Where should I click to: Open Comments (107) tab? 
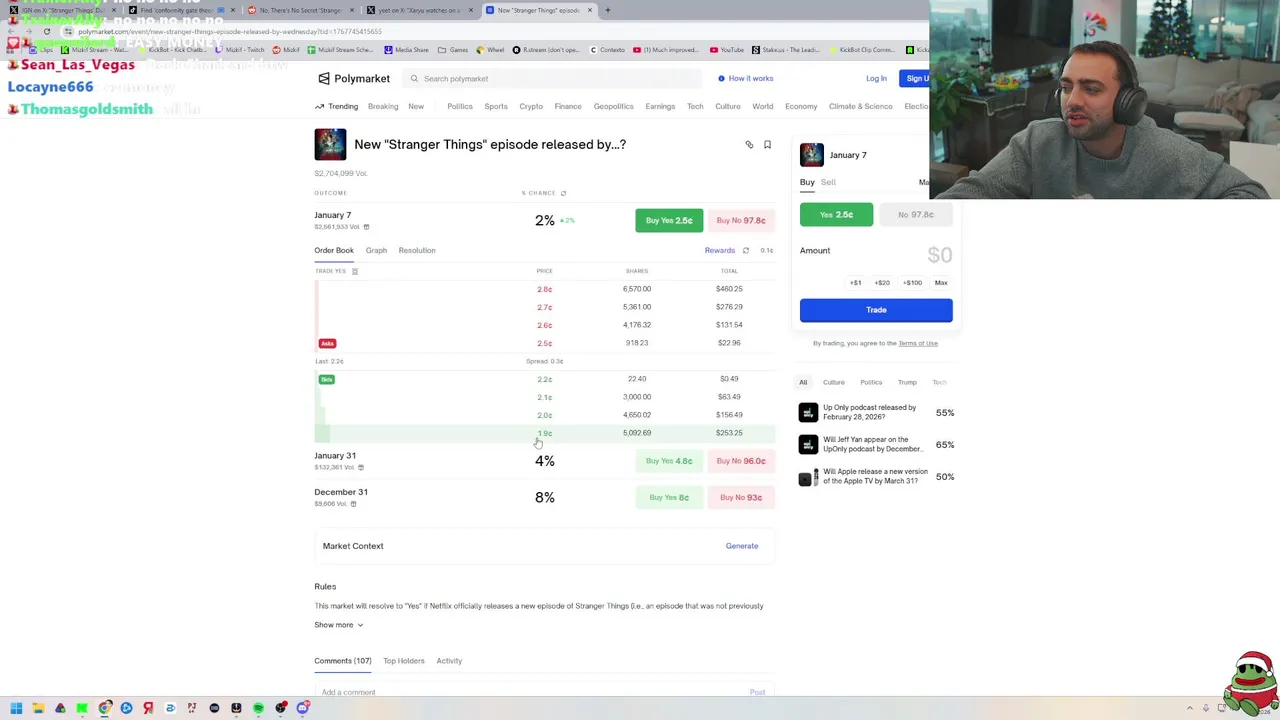click(343, 661)
